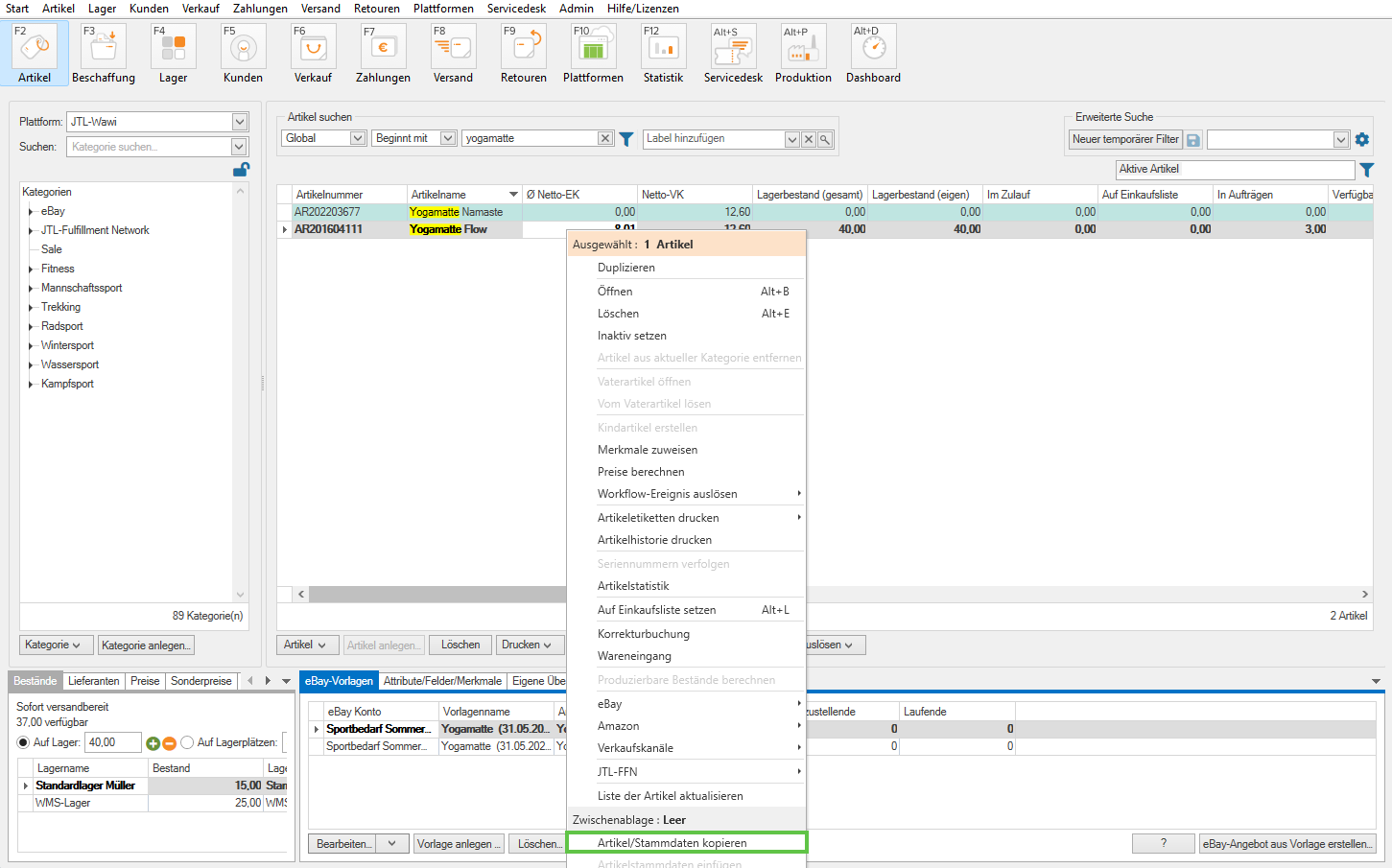Click the blue filter funnel beside search field
The image size is (1392, 868).
(x=626, y=139)
